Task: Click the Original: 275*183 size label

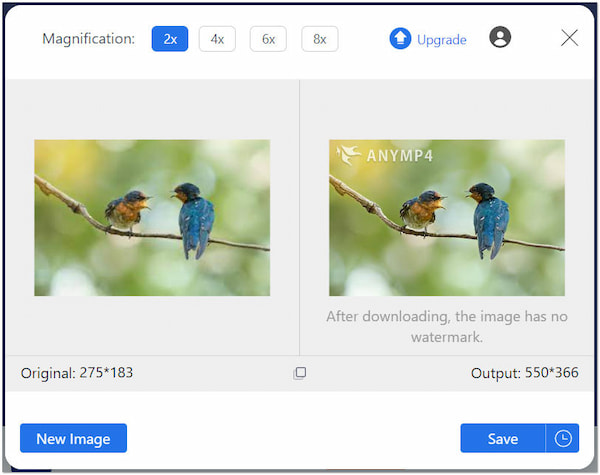Action: pyautogui.click(x=77, y=373)
